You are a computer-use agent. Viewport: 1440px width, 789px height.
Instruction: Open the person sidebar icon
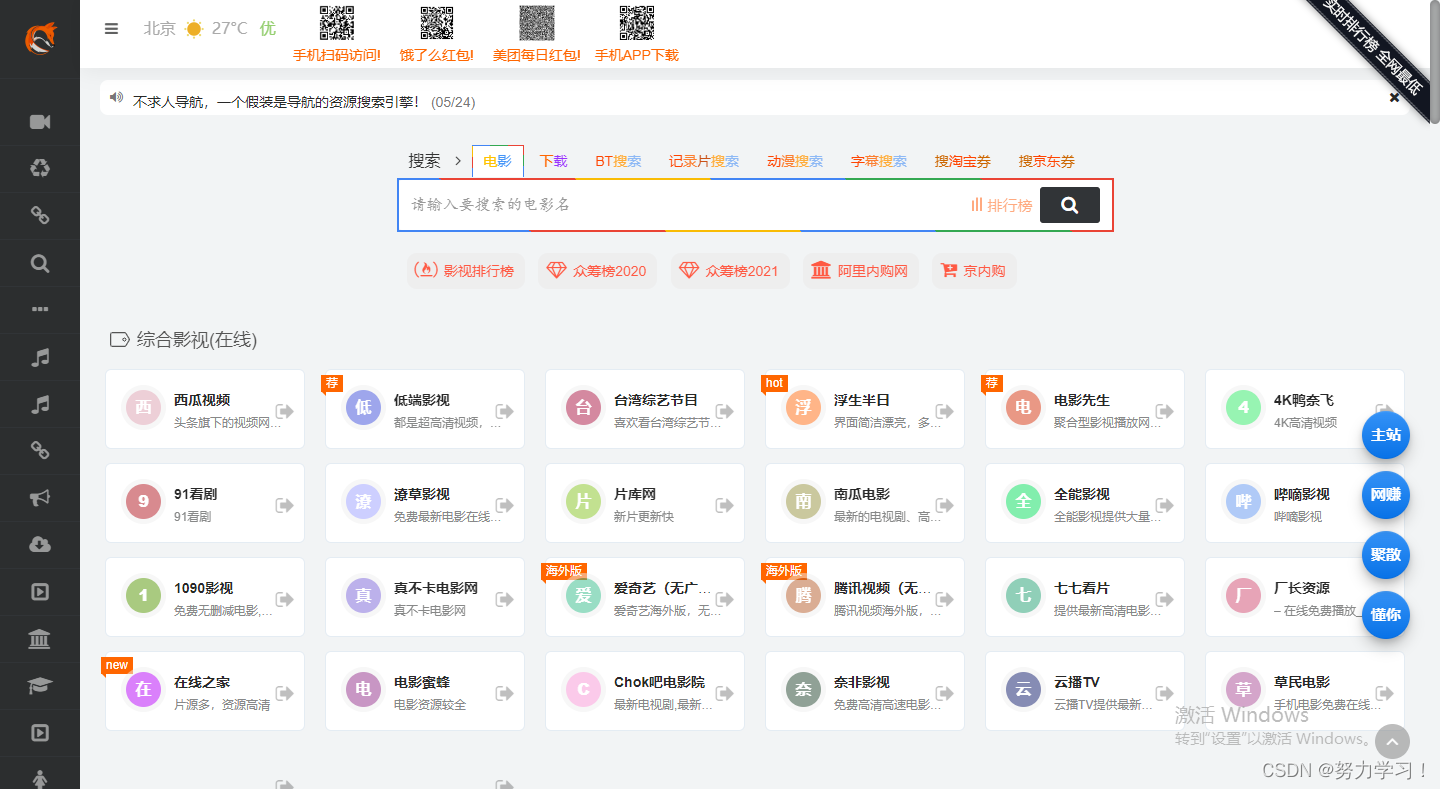[40, 778]
